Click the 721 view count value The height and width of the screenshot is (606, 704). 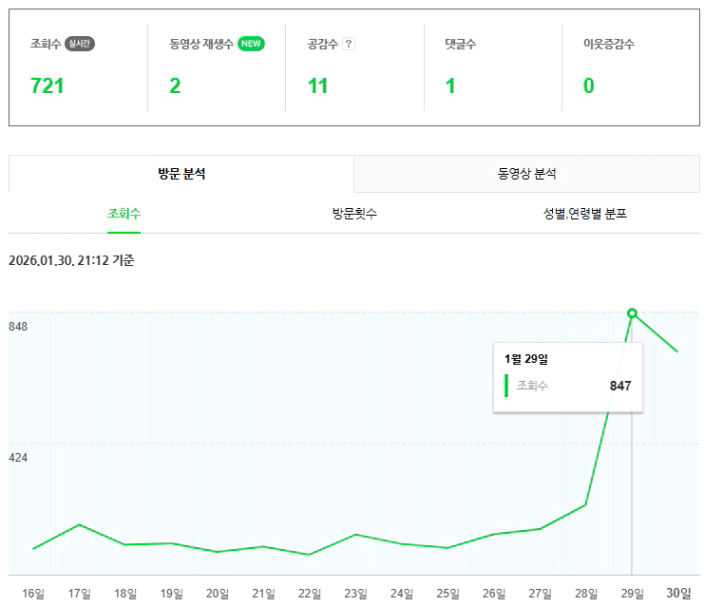(48, 86)
